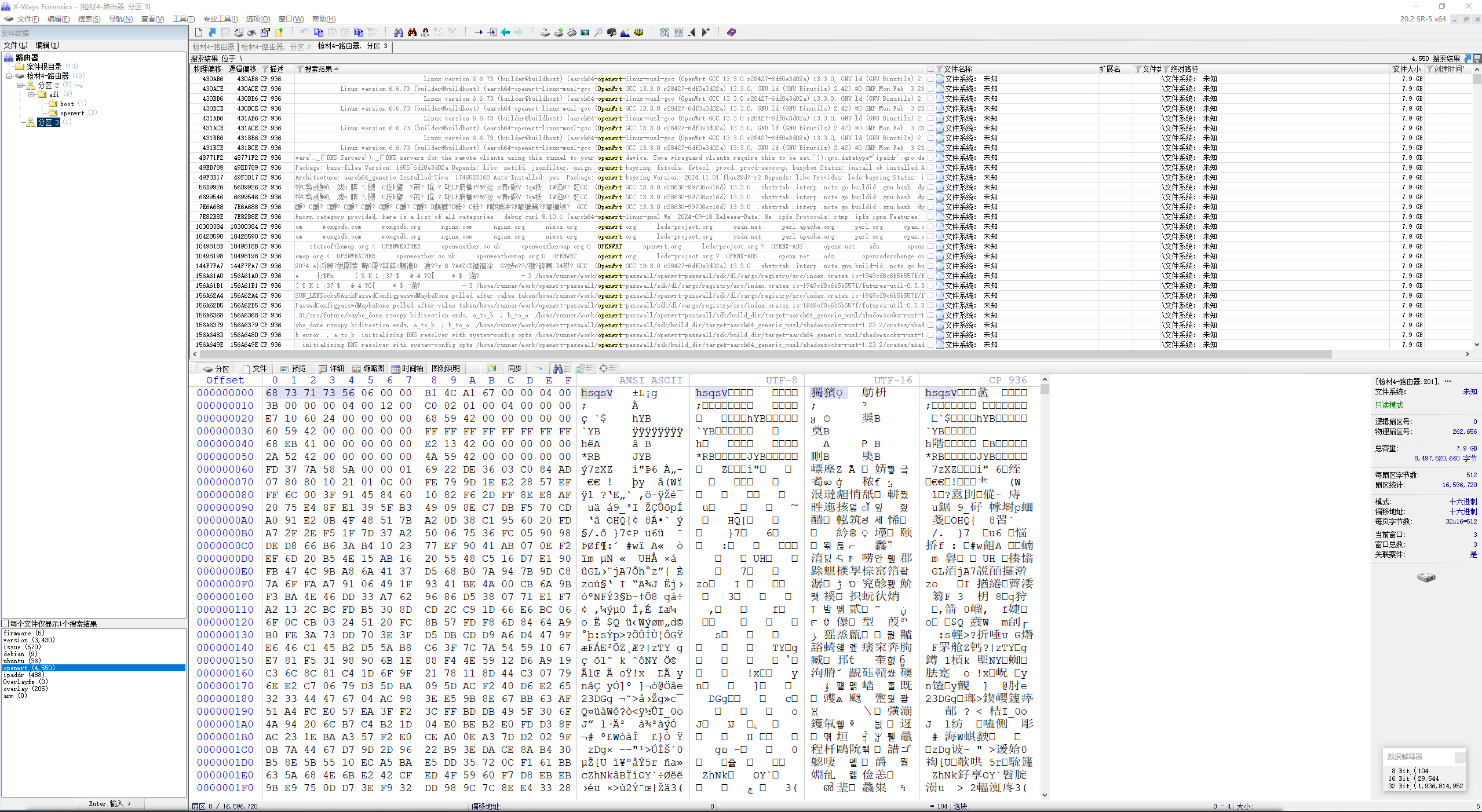Screen dimensions: 1482x812
Task: Click the Find Hex Values icon
Action: click(425, 32)
